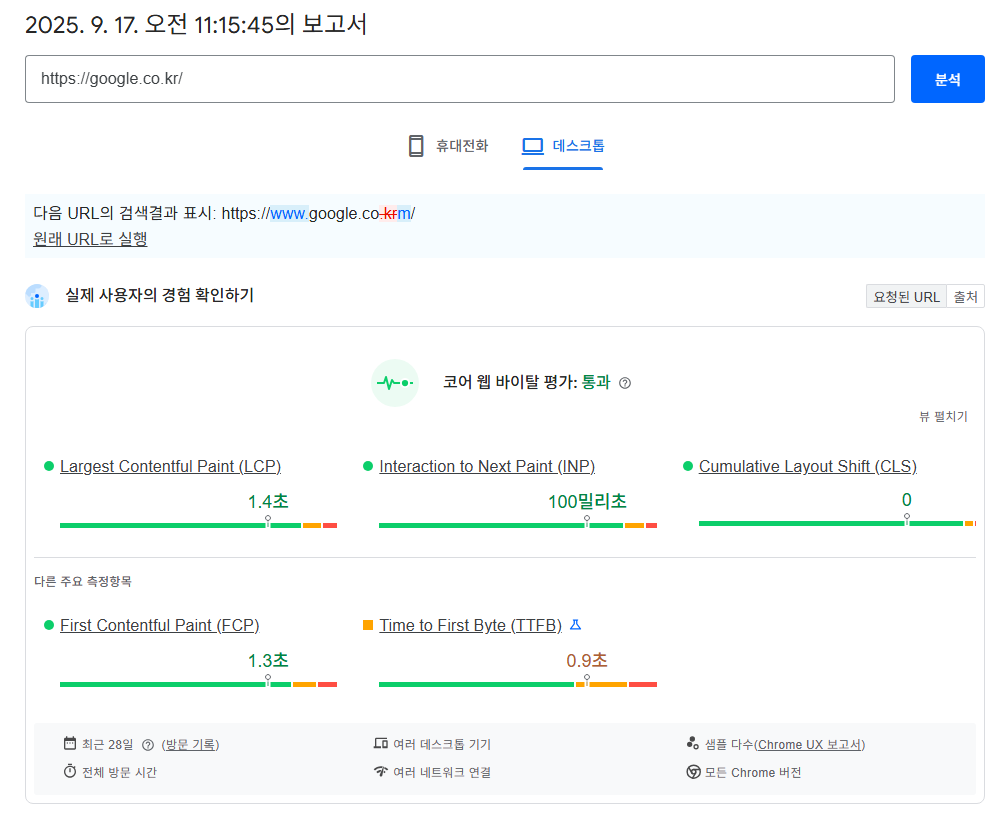Open the help icon next to 최근 28일
This screenshot has height=821, width=1008.
[148, 744]
